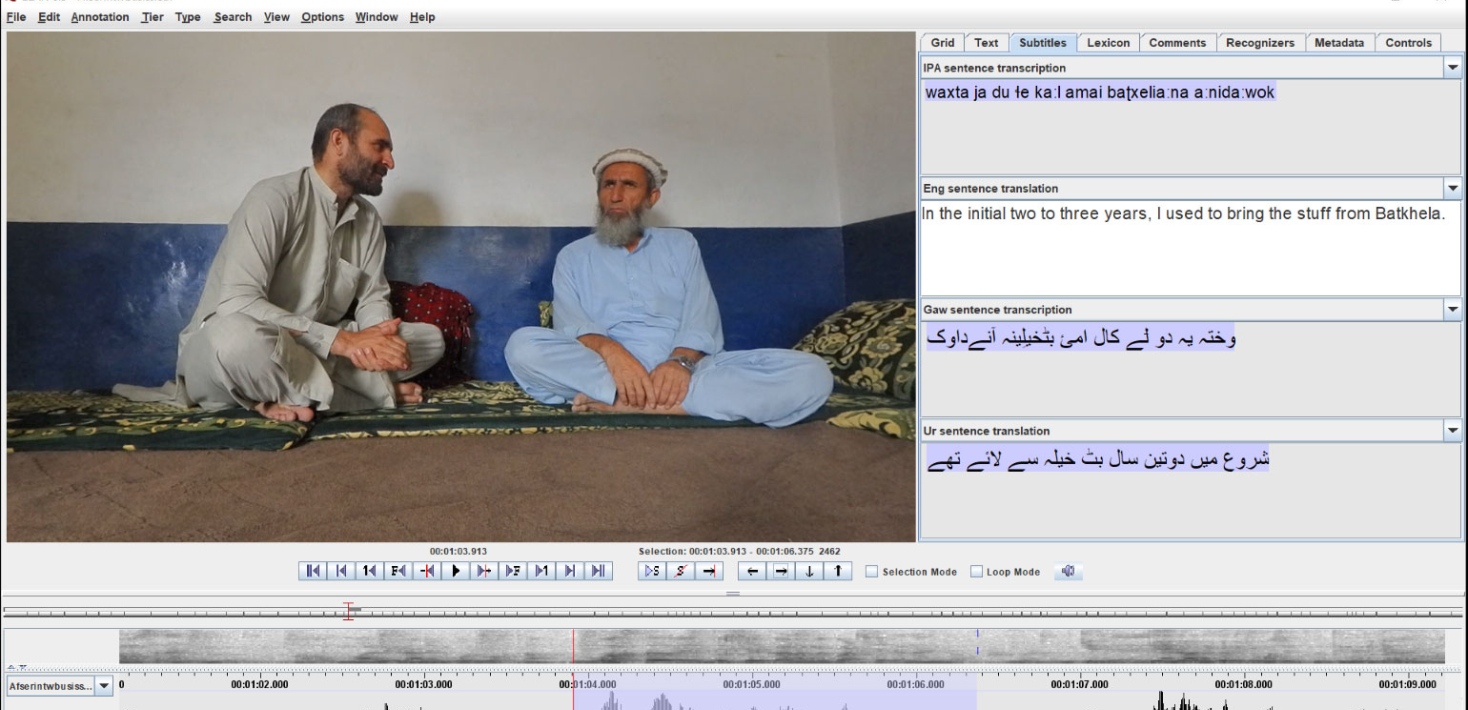Go to next annotation (right arrow)

click(781, 571)
